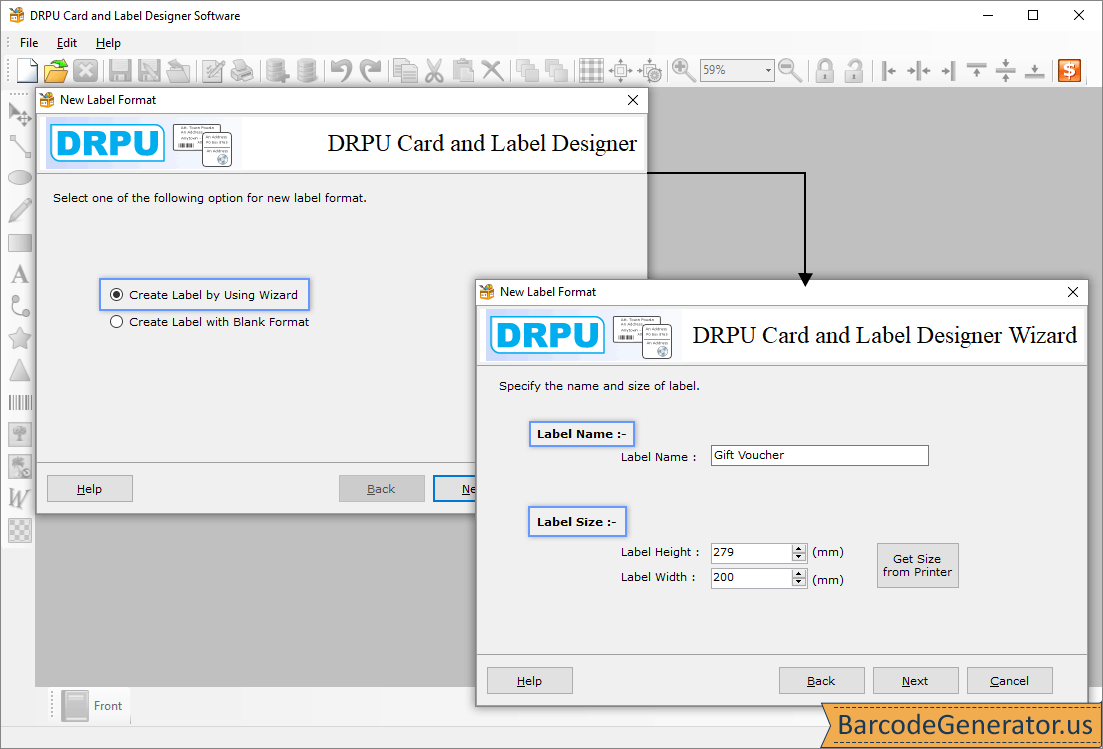Select the Star shape tool

pos(20,338)
